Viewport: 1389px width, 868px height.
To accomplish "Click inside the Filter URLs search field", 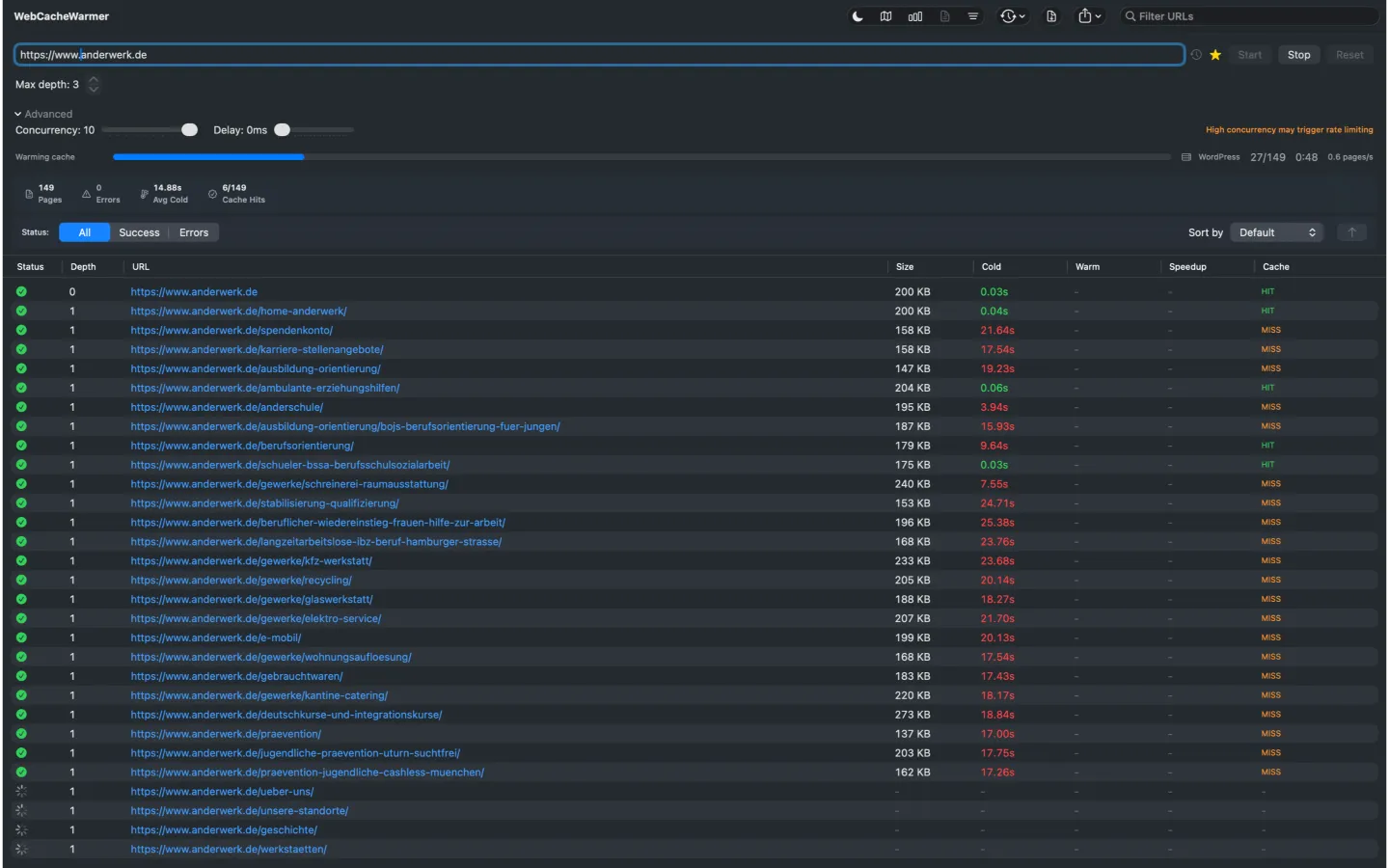I will click(x=1249, y=16).
